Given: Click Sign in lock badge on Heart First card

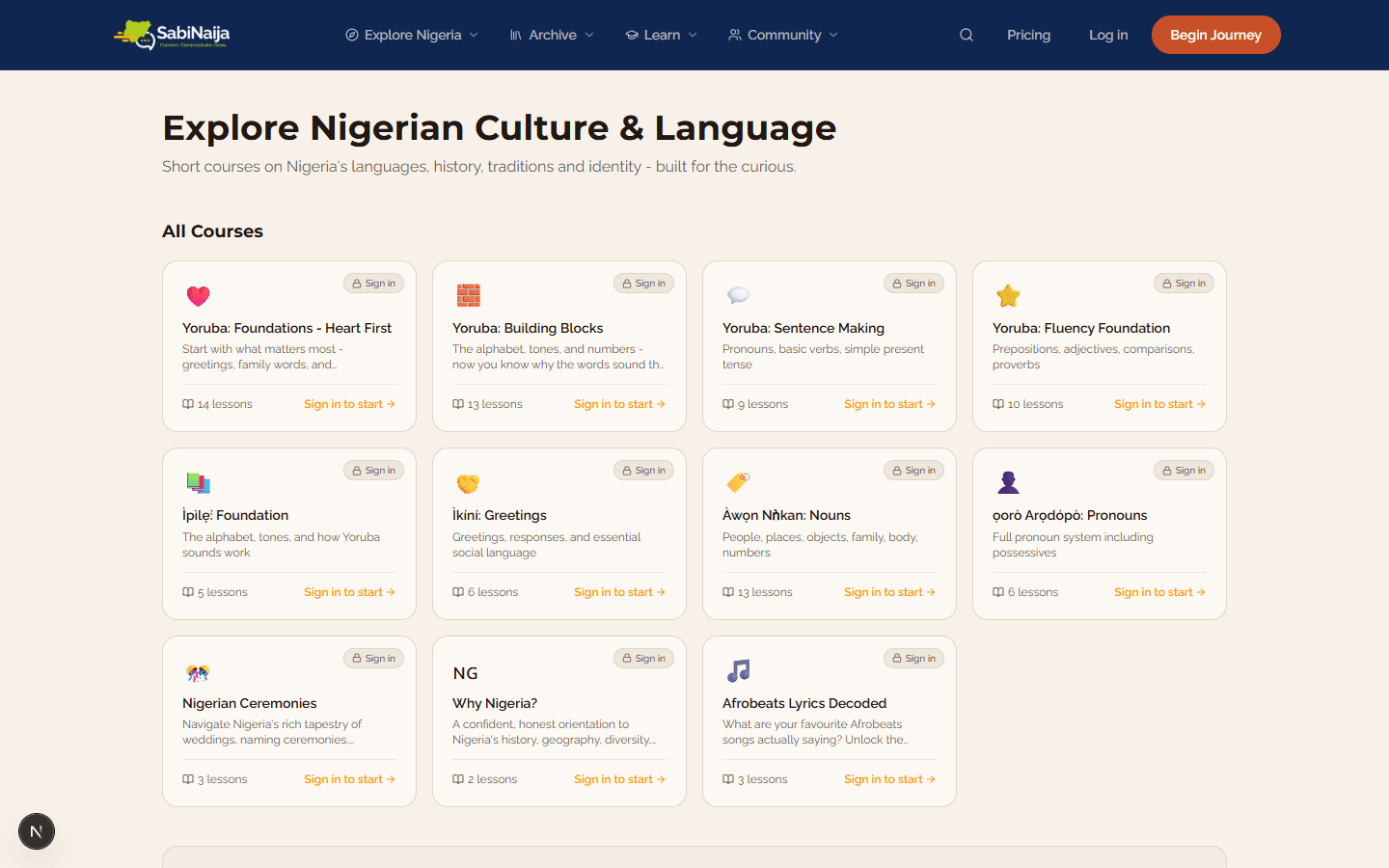Looking at the screenshot, I should coord(373,284).
